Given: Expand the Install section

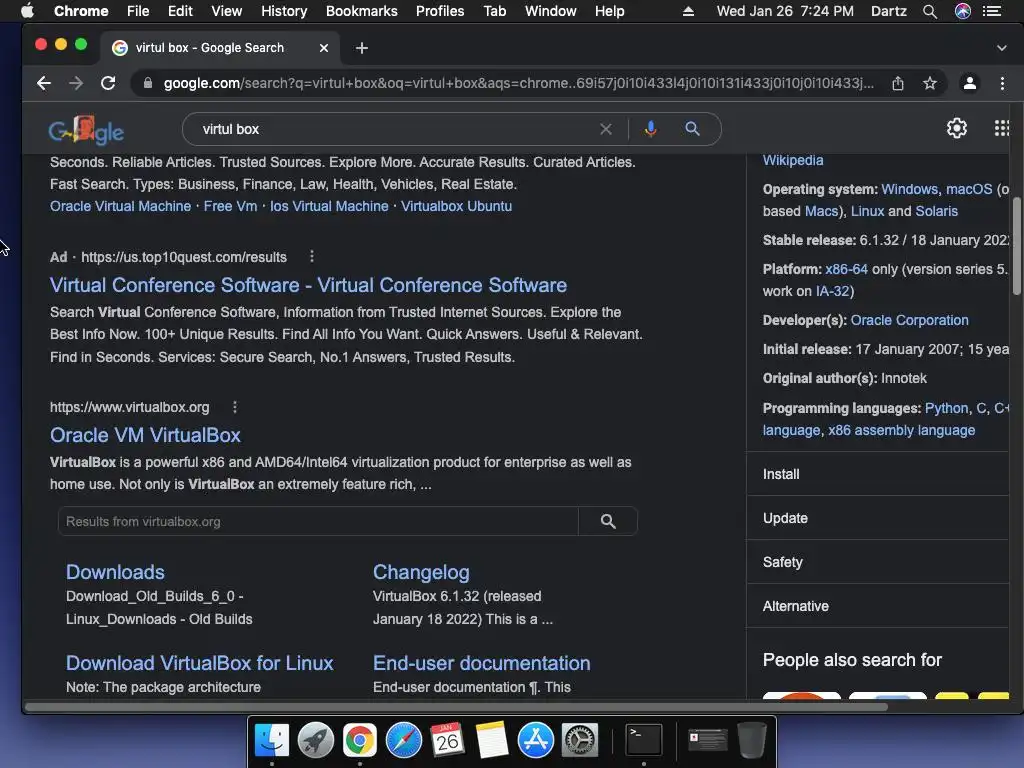Looking at the screenshot, I should (878, 474).
